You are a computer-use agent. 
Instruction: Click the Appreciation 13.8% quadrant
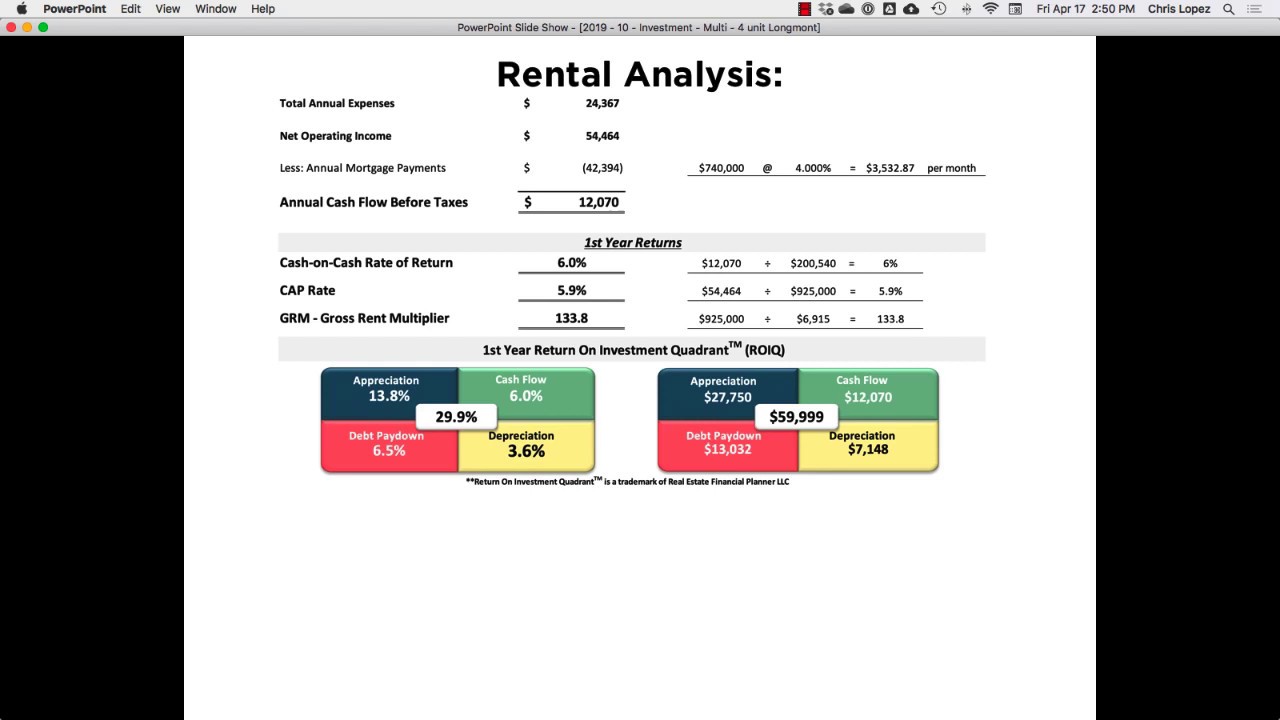click(389, 394)
